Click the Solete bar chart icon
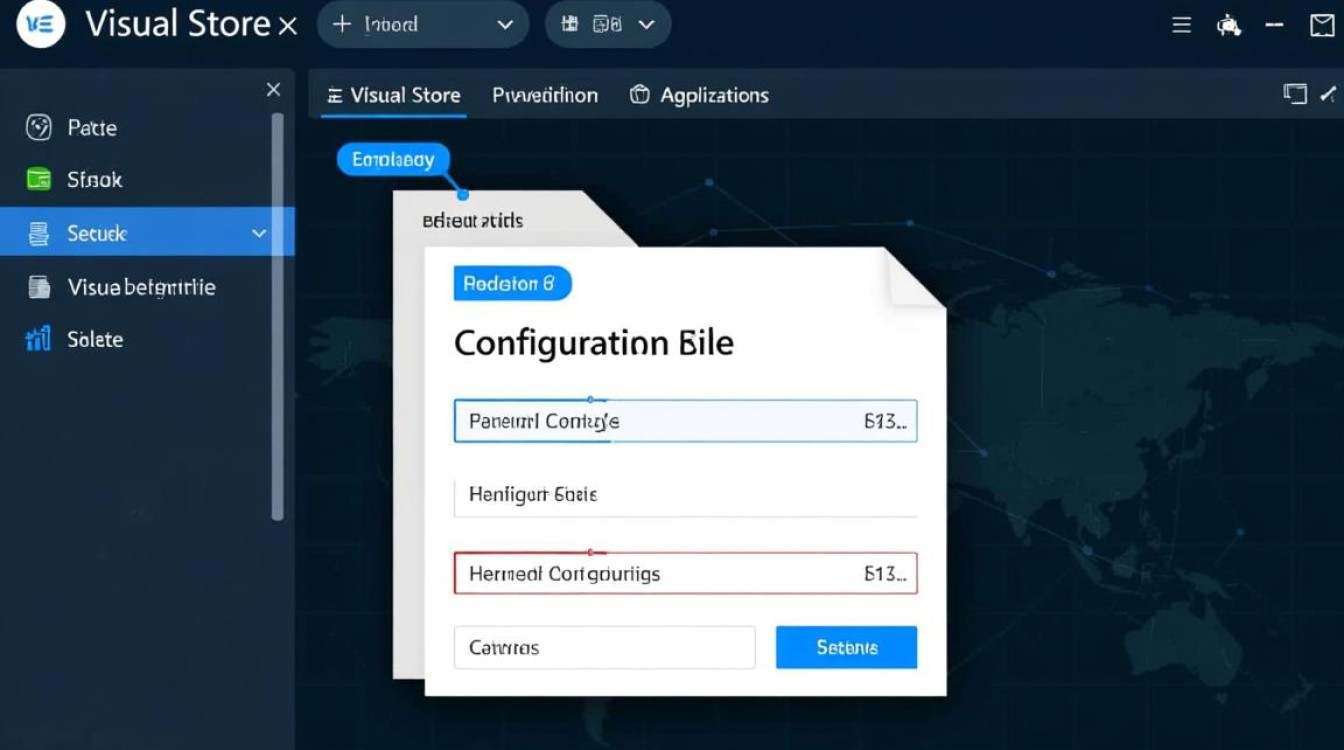The height and width of the screenshot is (750, 1344). [38, 339]
